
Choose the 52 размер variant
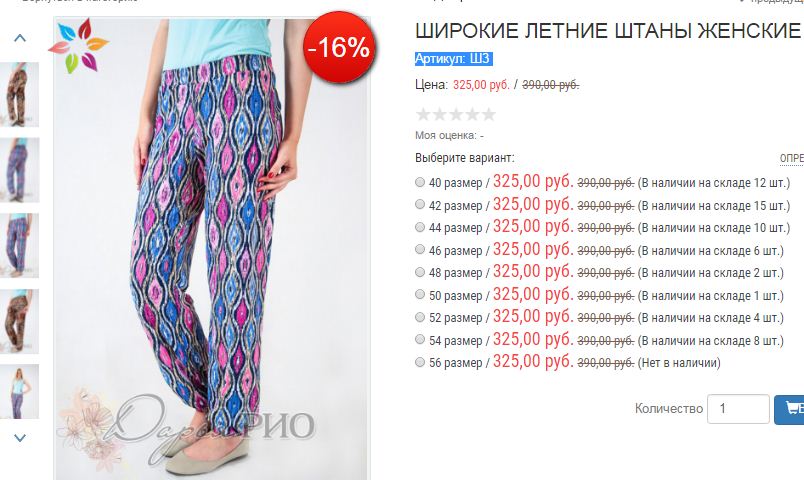[420, 317]
